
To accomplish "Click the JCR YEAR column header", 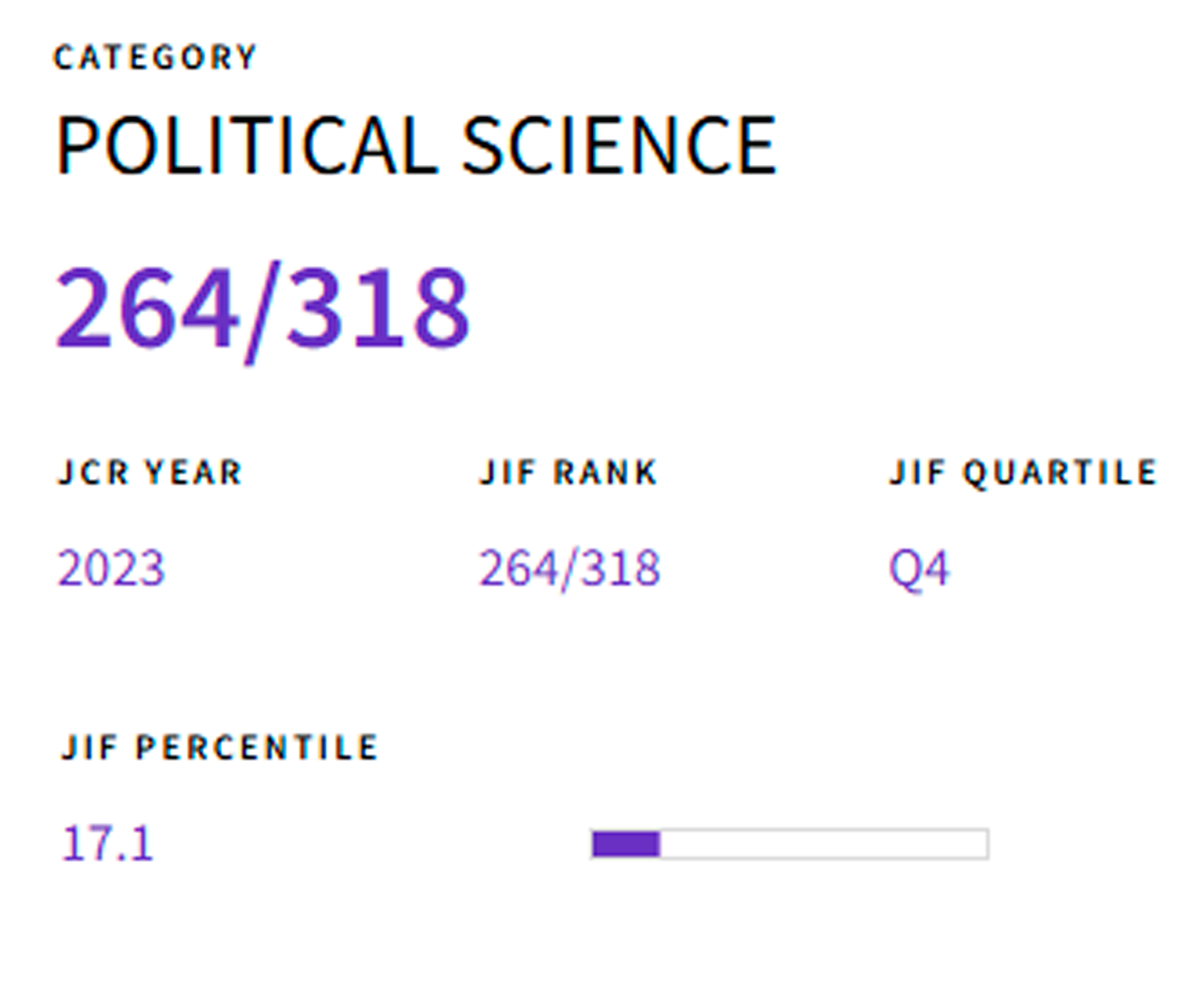I will point(150,472).
